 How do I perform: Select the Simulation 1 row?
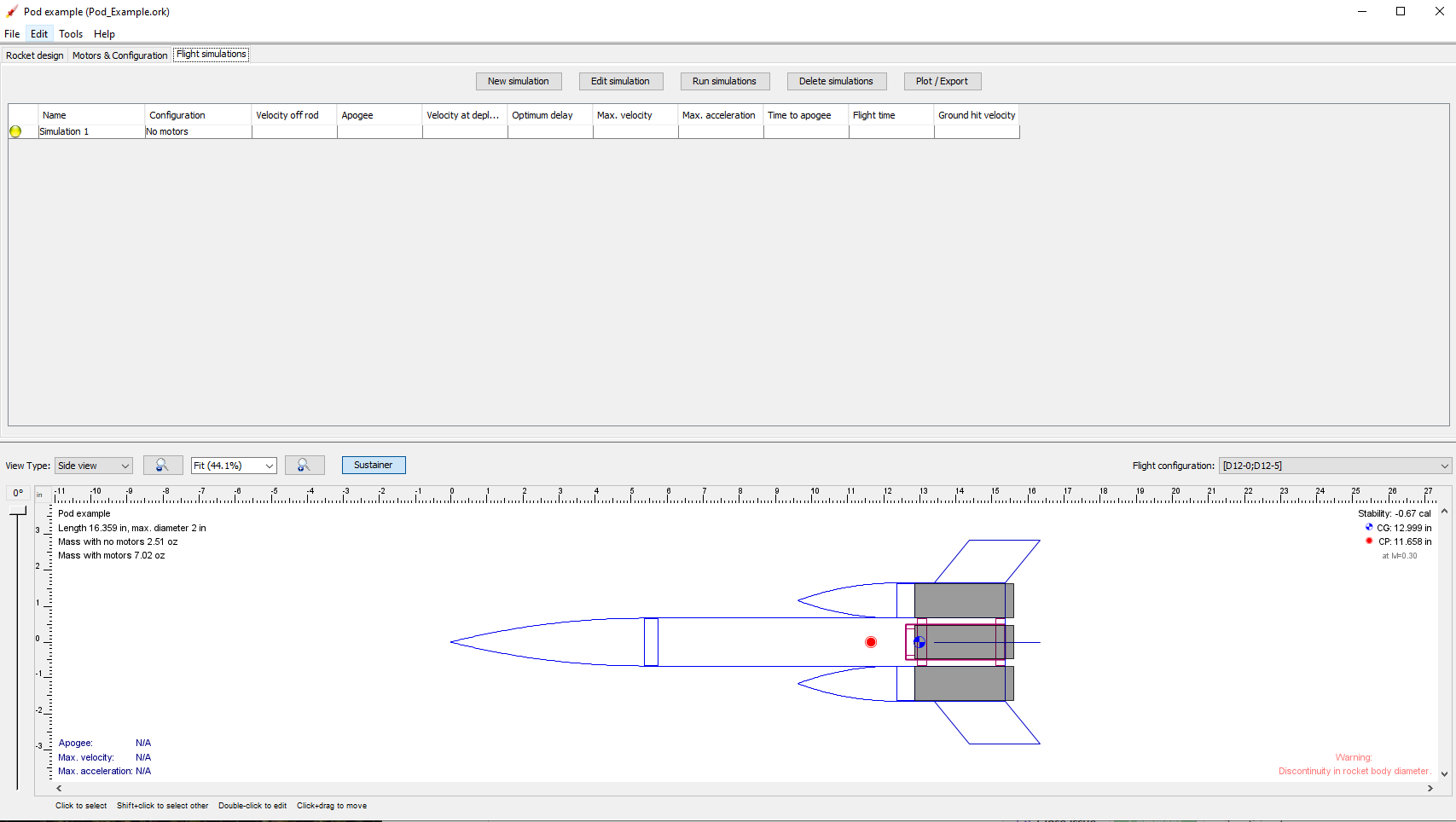coord(90,131)
